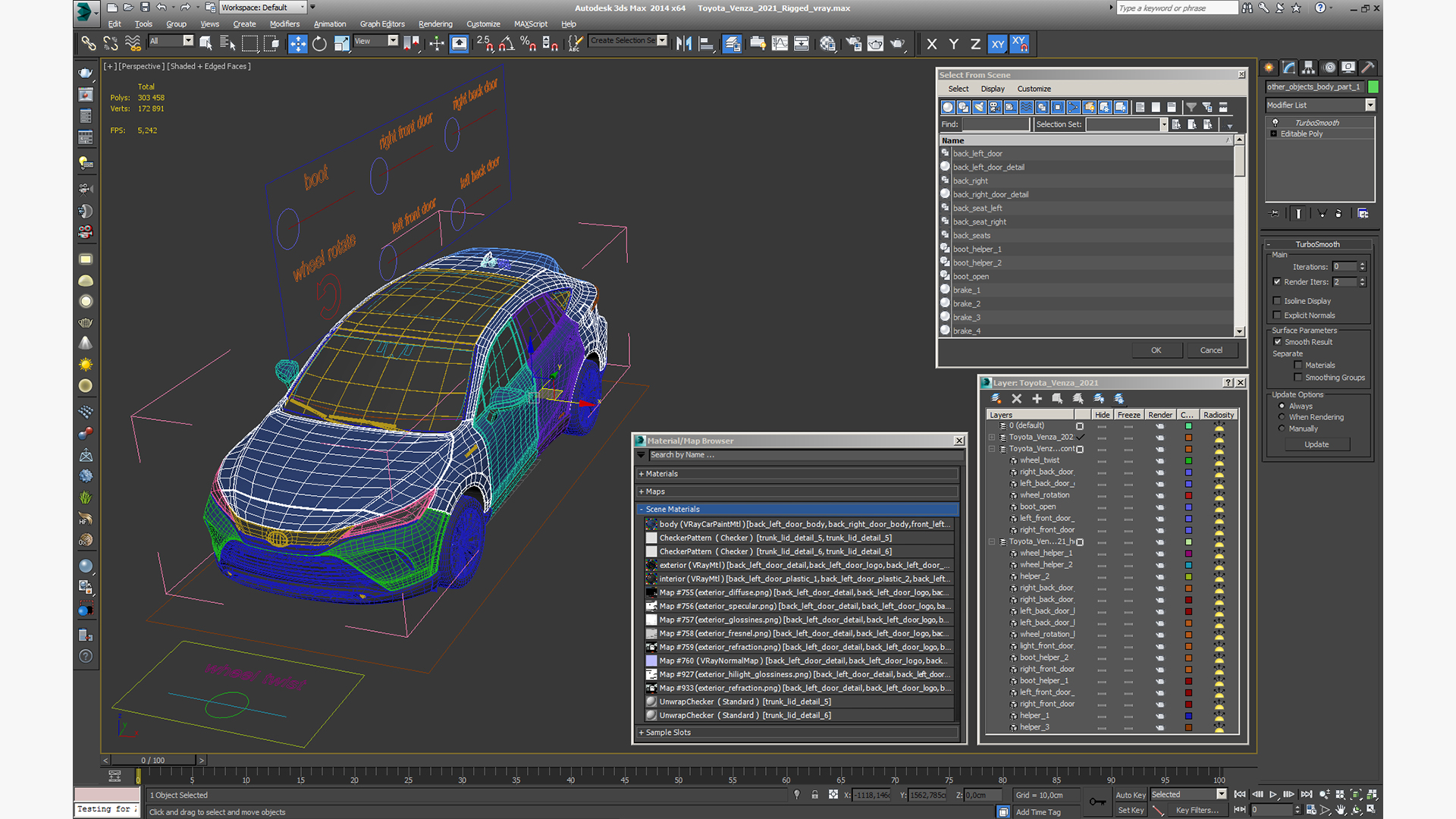Expand the Toyota_Venza_202 layer
The height and width of the screenshot is (819, 1456).
point(992,438)
